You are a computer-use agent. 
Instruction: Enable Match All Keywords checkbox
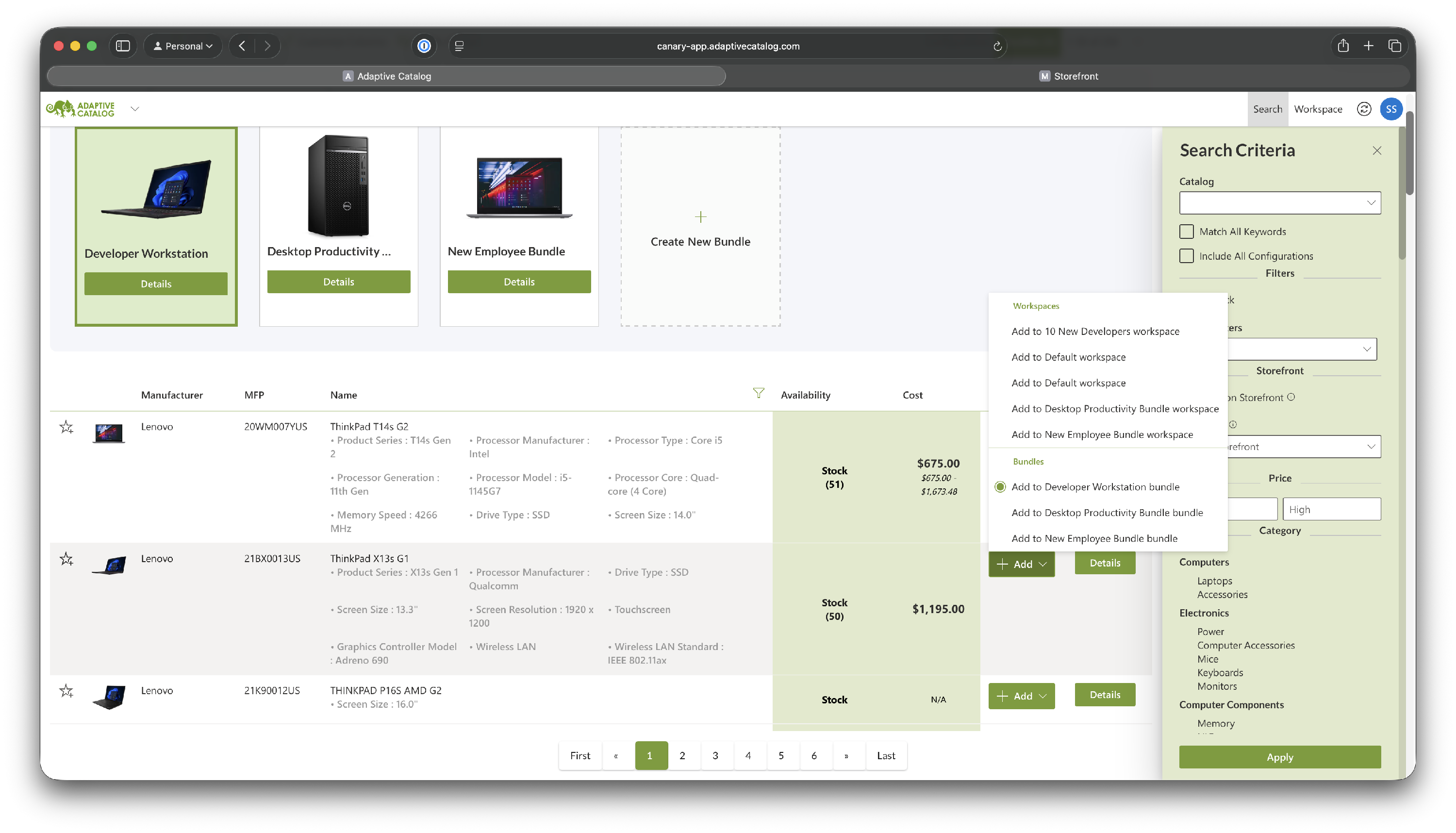point(1187,232)
